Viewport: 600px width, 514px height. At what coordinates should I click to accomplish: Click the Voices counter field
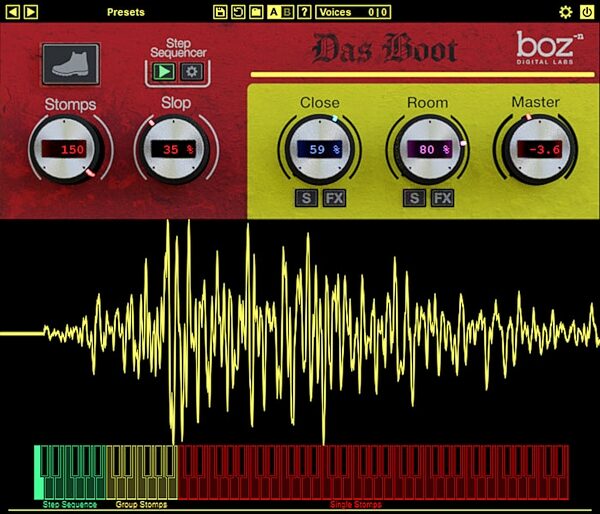353,12
